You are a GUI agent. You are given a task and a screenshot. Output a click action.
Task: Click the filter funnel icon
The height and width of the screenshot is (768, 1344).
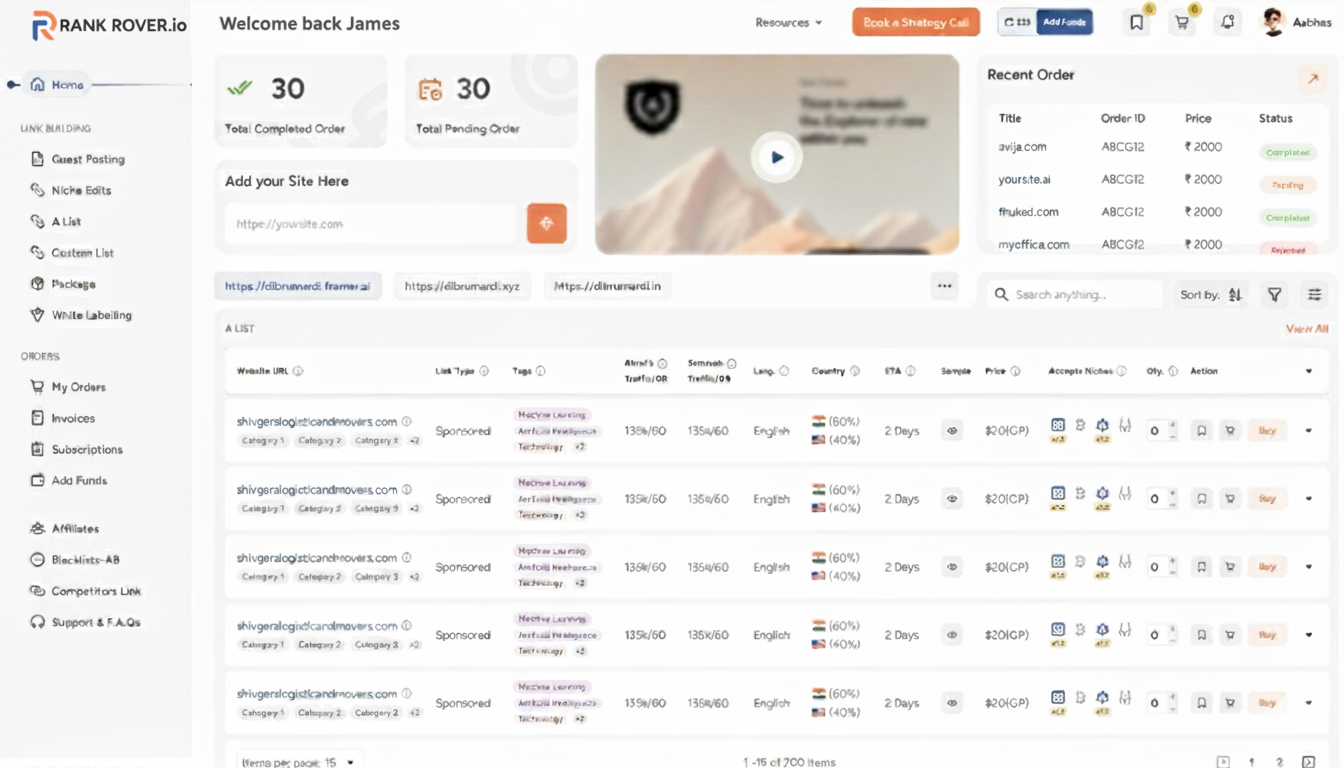pos(1275,295)
